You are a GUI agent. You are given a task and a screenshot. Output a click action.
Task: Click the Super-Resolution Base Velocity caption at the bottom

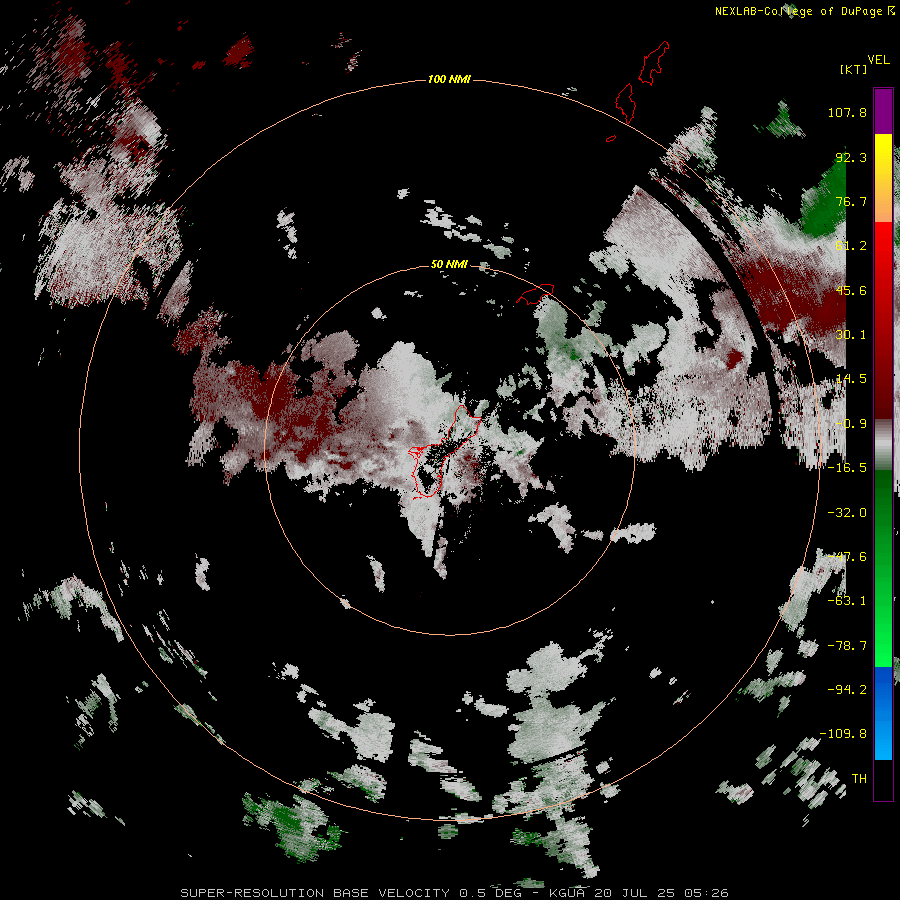454,893
